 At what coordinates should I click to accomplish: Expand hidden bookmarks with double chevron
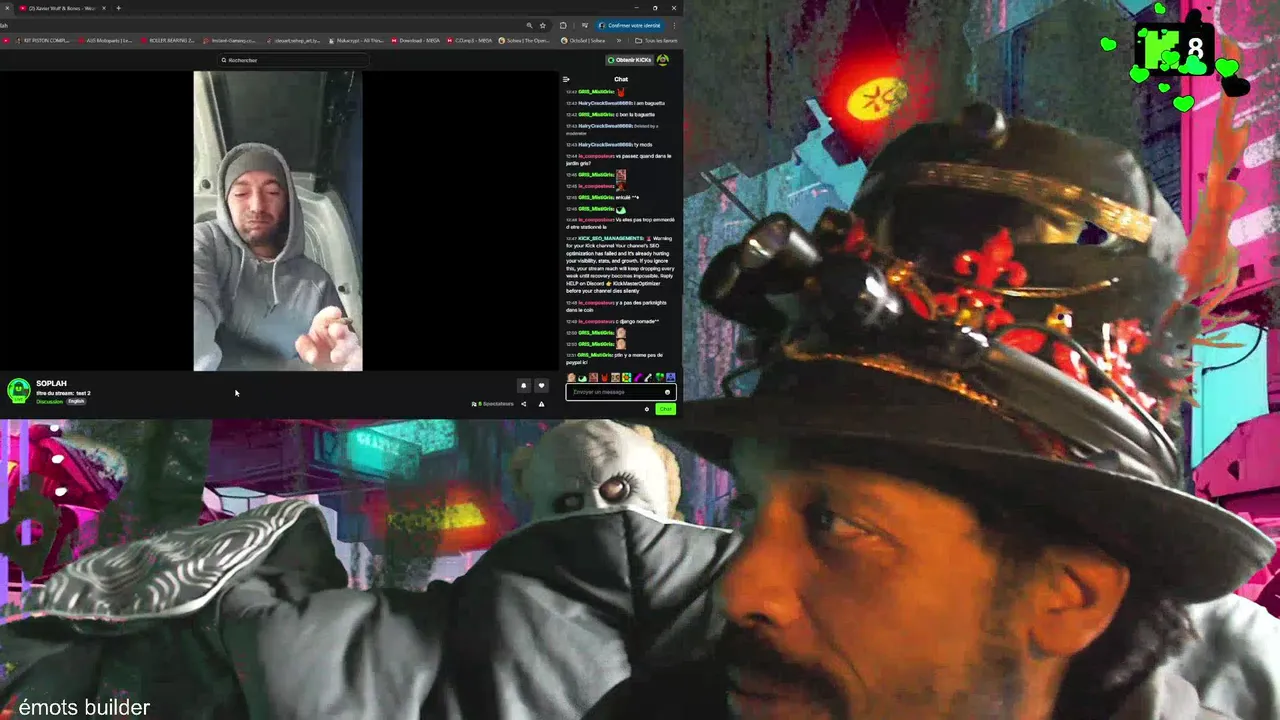tap(619, 40)
